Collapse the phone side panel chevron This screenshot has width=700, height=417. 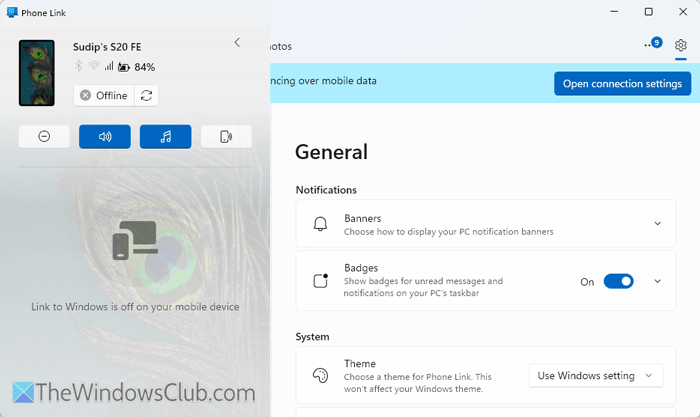(237, 42)
